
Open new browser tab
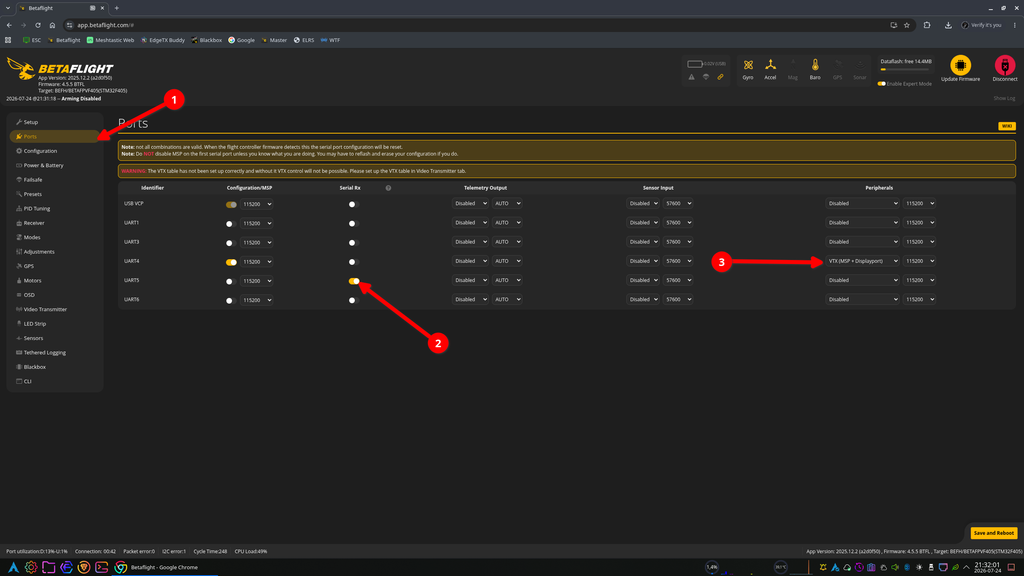click(x=117, y=8)
